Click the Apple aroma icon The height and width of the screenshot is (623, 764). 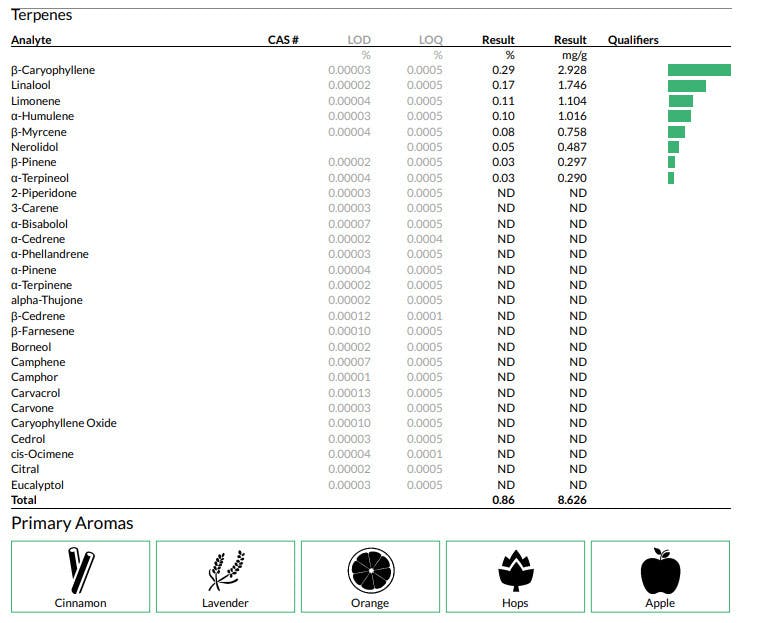click(660, 570)
